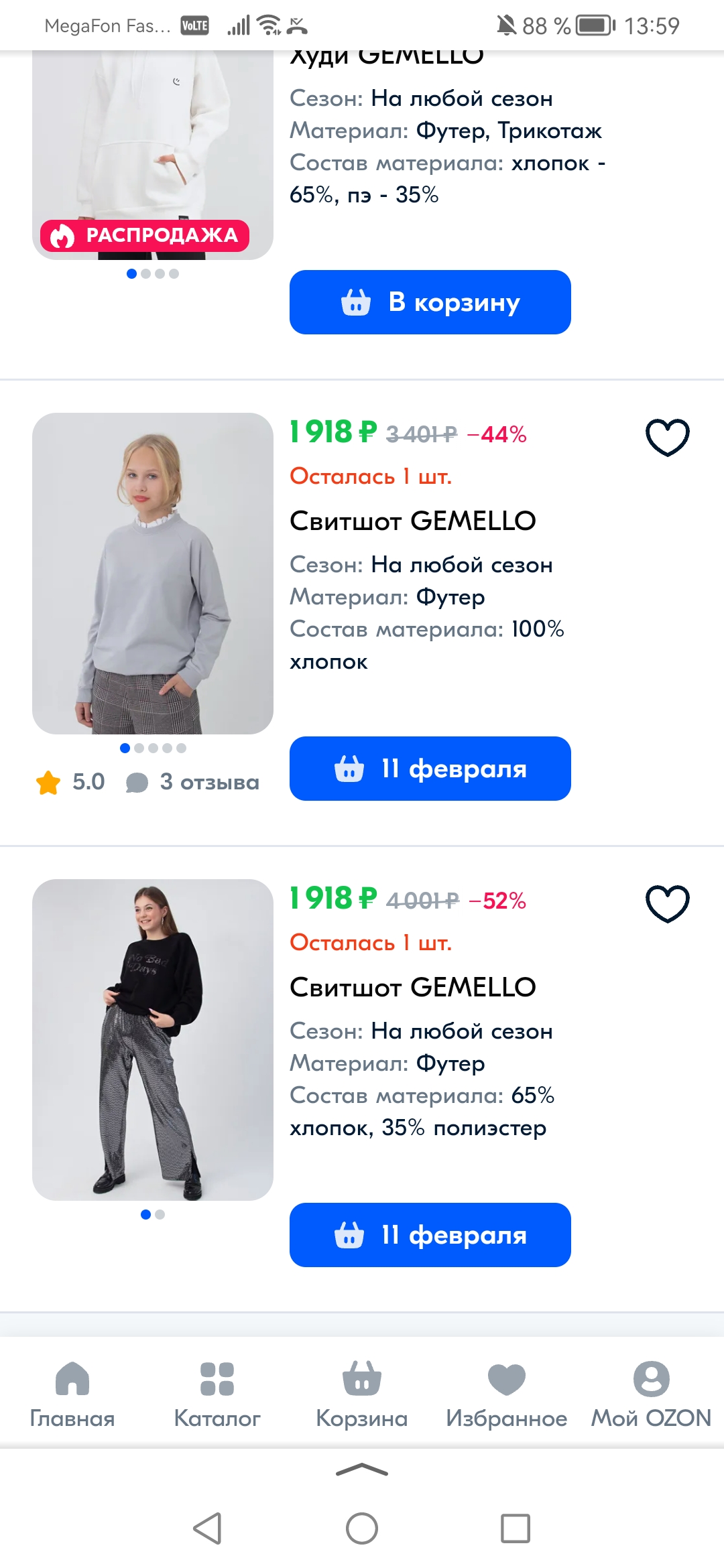The height and width of the screenshot is (1568, 724).
Task: Tap the 5.0 star rating
Action: (x=71, y=782)
